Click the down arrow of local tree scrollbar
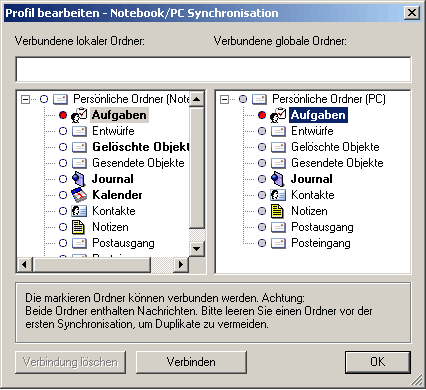The width and height of the screenshot is (426, 390). click(197, 248)
